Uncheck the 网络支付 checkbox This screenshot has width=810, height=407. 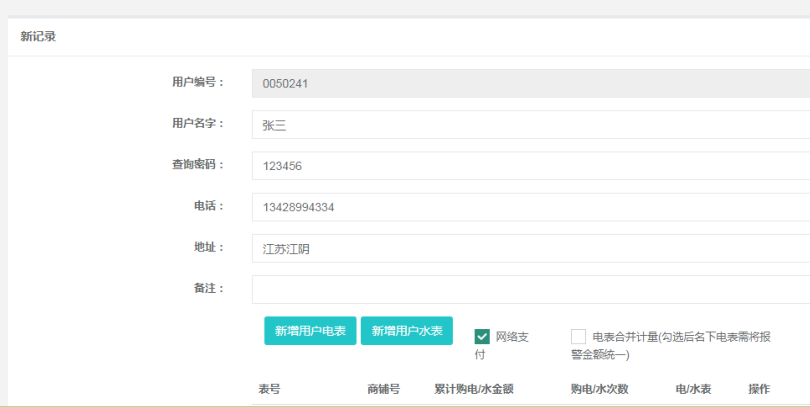click(482, 337)
